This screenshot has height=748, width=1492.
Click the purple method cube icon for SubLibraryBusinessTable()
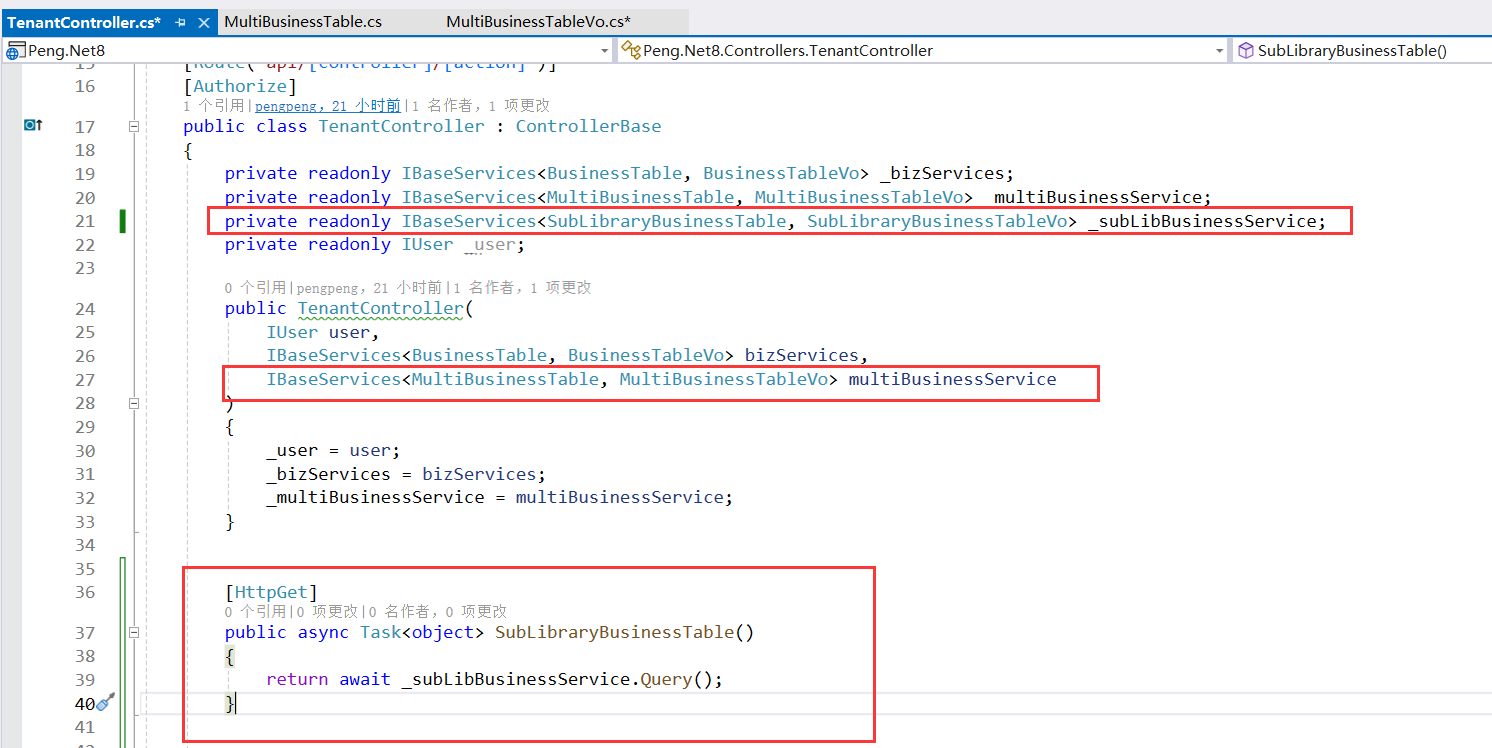[1245, 50]
